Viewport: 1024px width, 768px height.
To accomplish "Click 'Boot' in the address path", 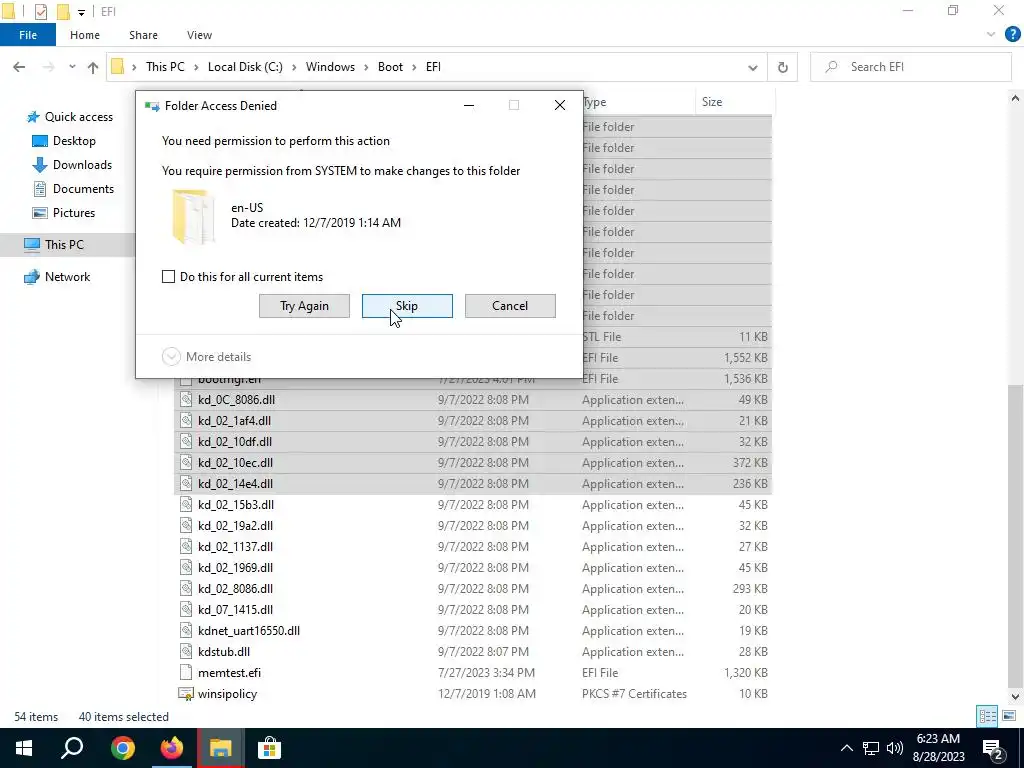I will pos(390,67).
